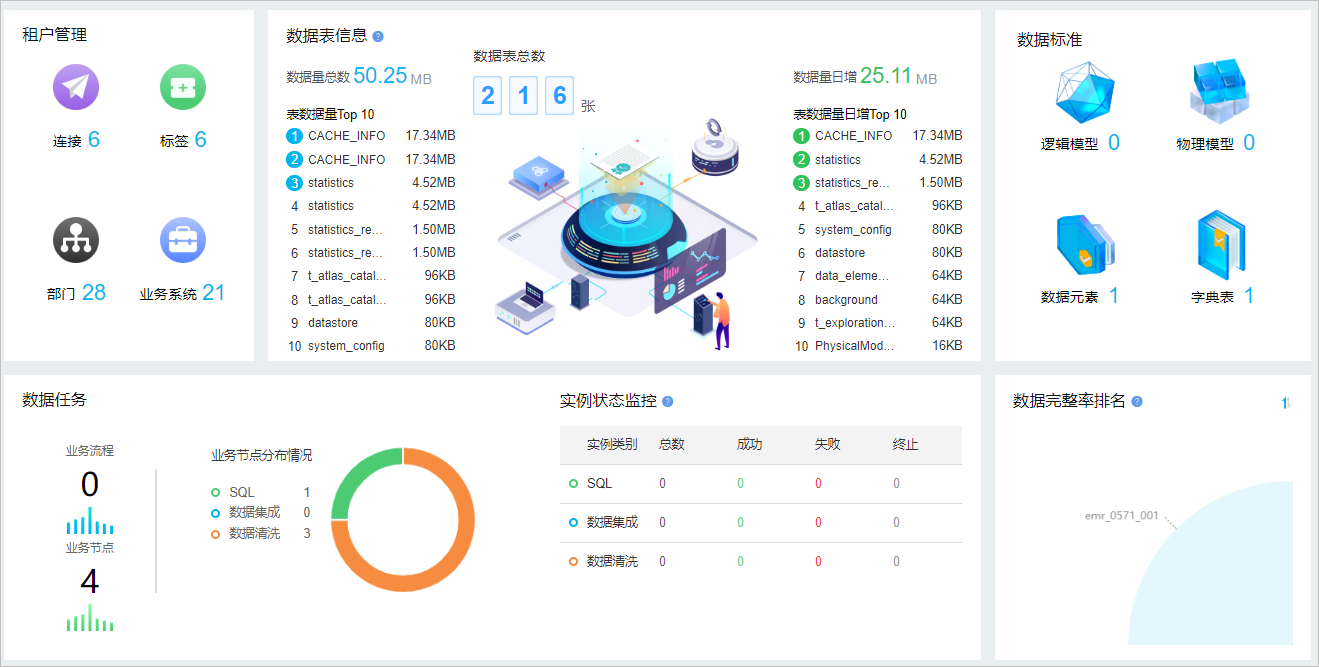Toggle the sort order in completeness ranking
Image resolution: width=1319 pixels, height=667 pixels.
(1286, 403)
